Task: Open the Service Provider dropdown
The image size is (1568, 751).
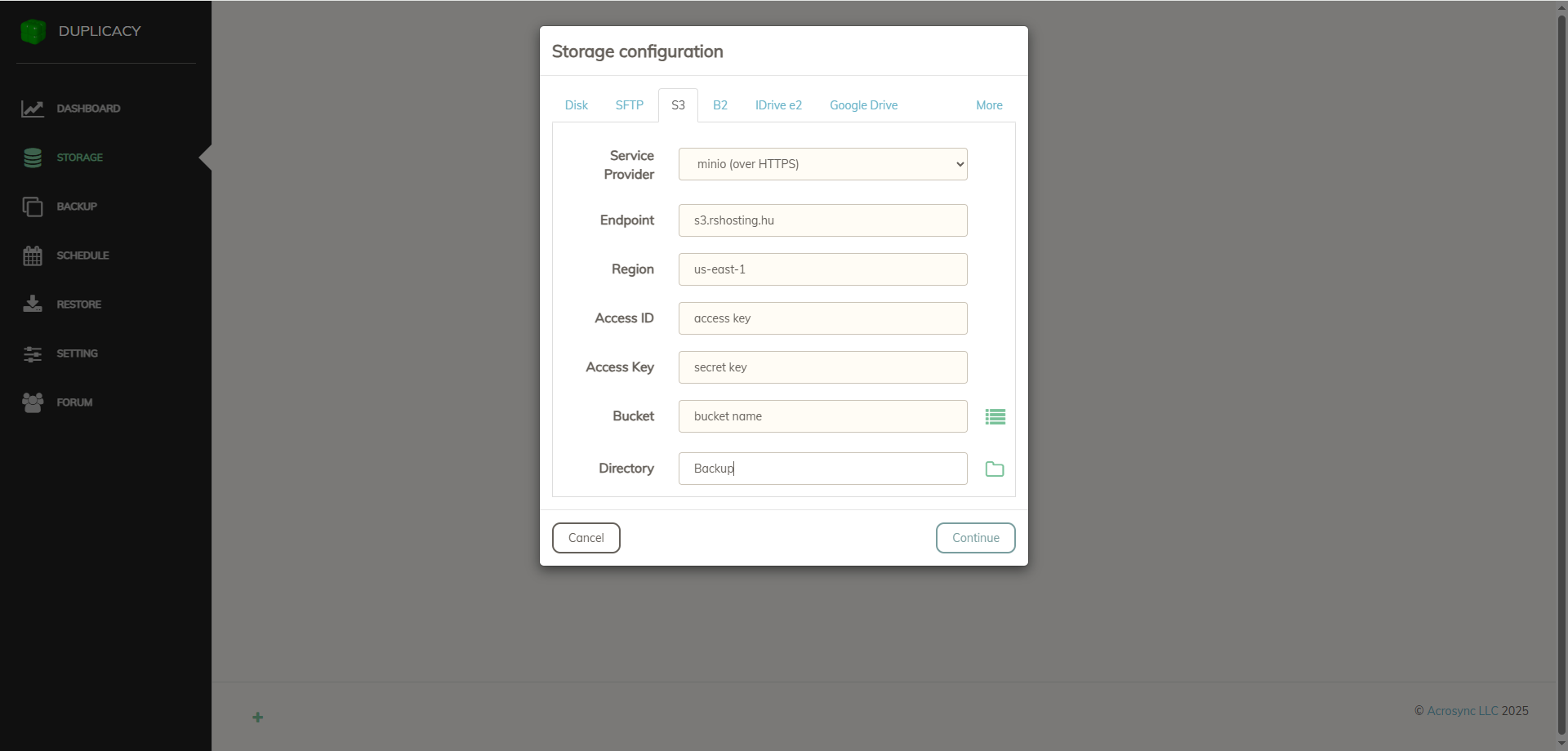Action: [822, 164]
